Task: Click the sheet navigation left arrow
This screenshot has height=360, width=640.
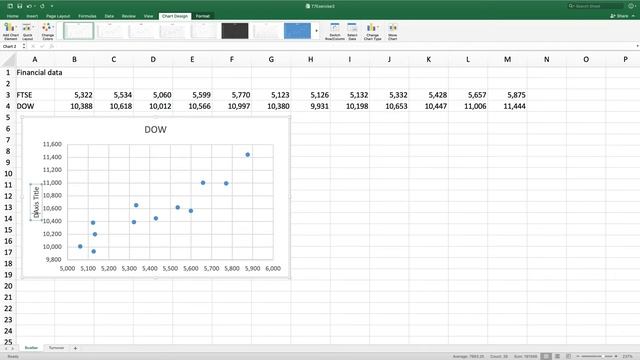Action: (6, 348)
